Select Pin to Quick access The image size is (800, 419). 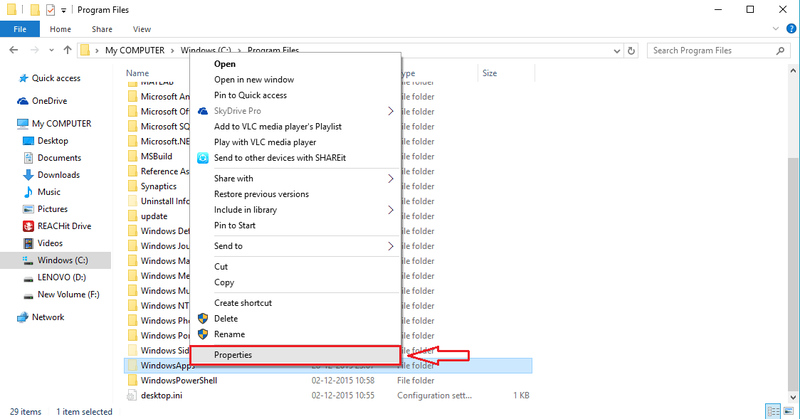click(x=251, y=95)
